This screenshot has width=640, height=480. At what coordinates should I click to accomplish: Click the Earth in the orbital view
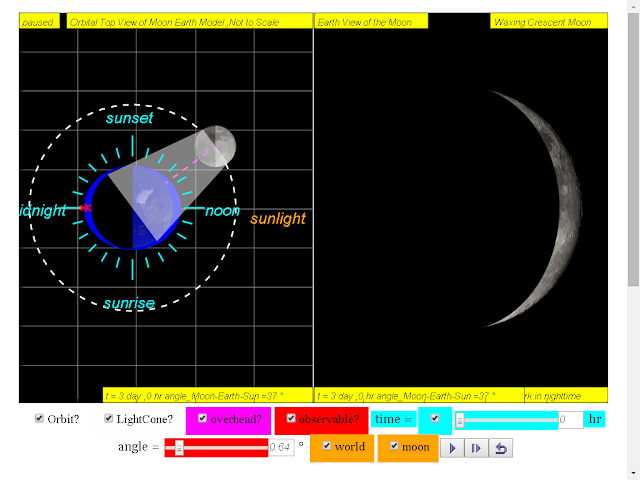tap(133, 207)
